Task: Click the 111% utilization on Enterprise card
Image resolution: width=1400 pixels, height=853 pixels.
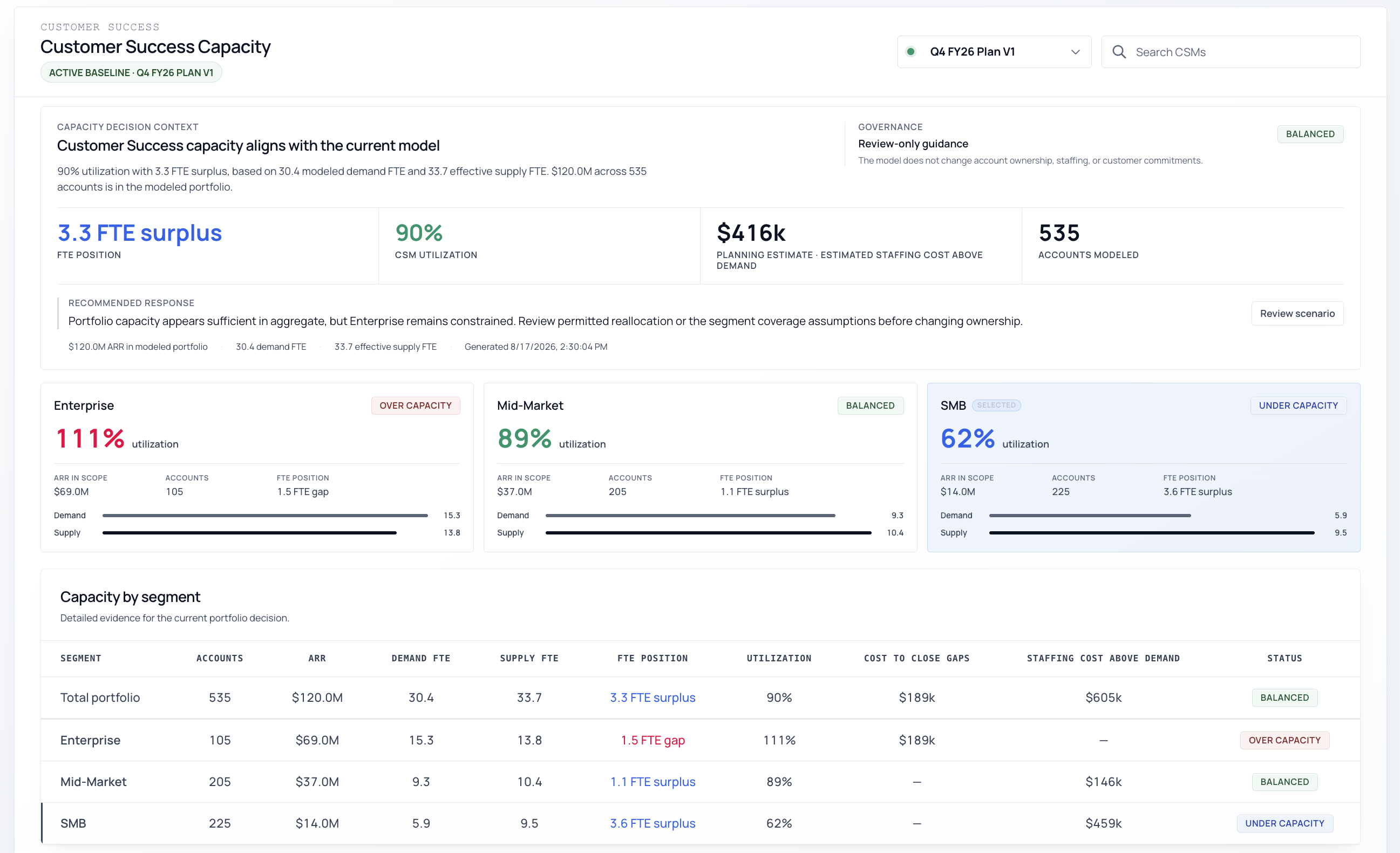Action: [90, 438]
